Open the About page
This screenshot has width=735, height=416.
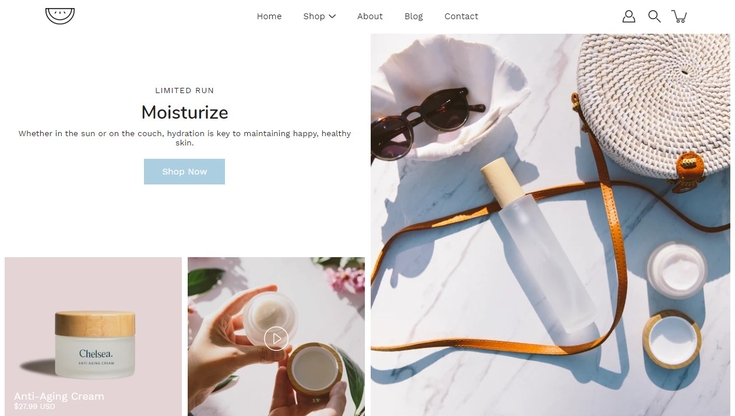click(370, 16)
